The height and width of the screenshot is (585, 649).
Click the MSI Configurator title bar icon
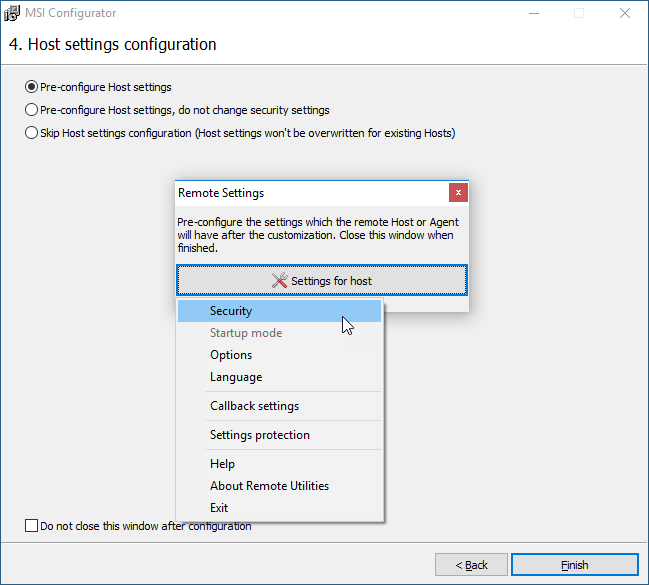pyautogui.click(x=13, y=14)
